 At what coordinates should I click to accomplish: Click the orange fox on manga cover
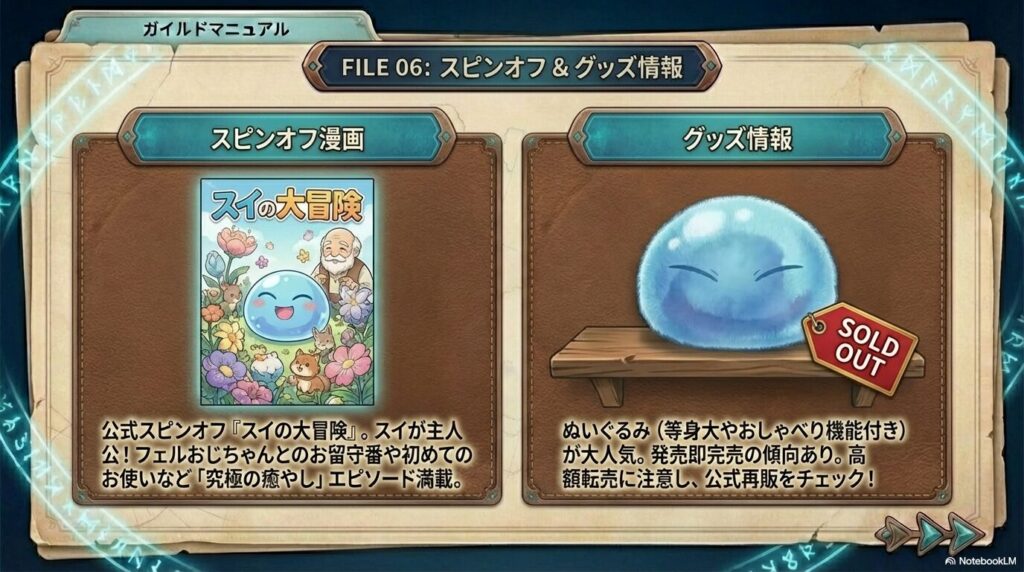coord(310,370)
